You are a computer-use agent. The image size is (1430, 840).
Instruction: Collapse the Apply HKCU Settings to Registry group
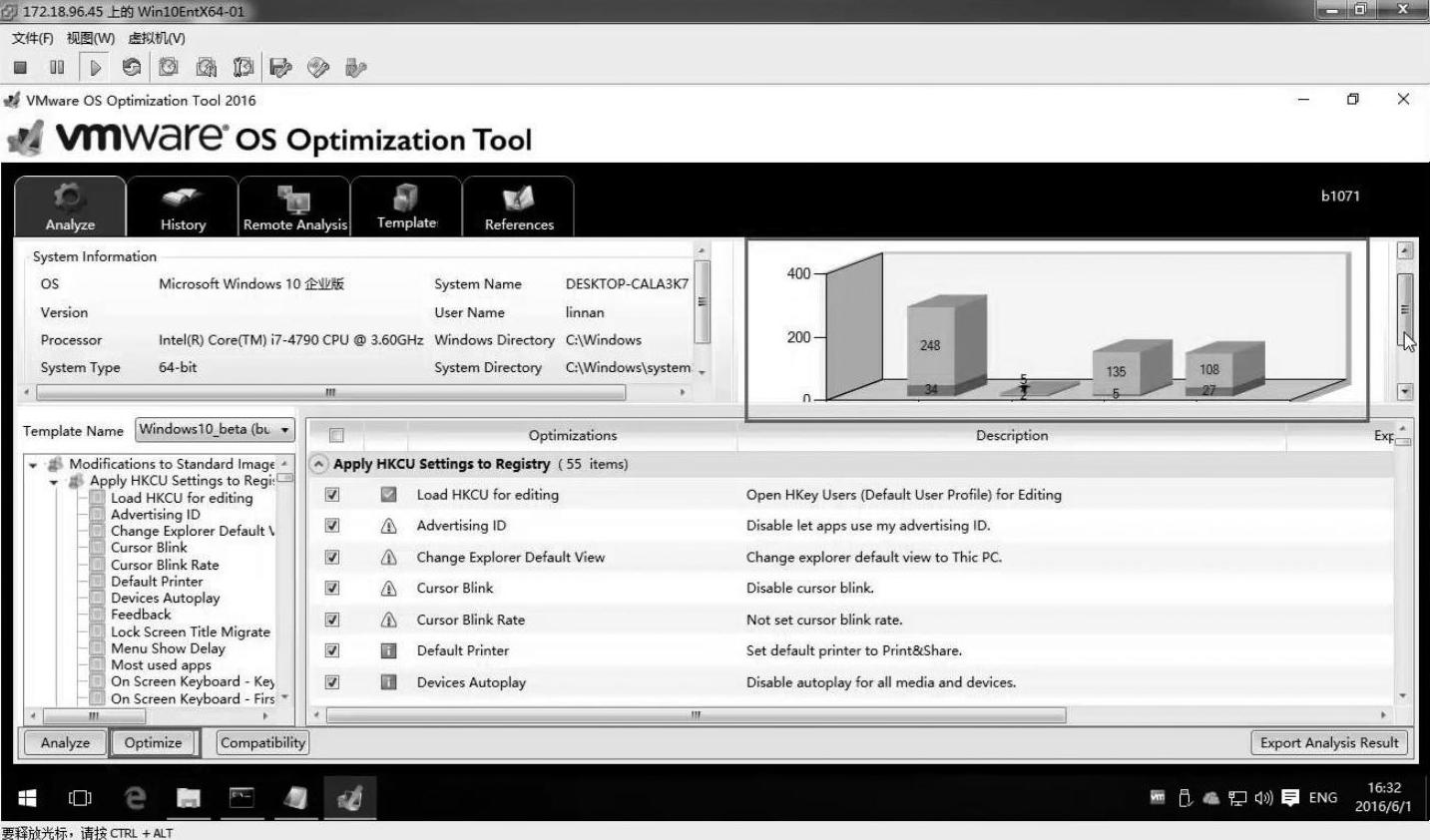coord(318,464)
